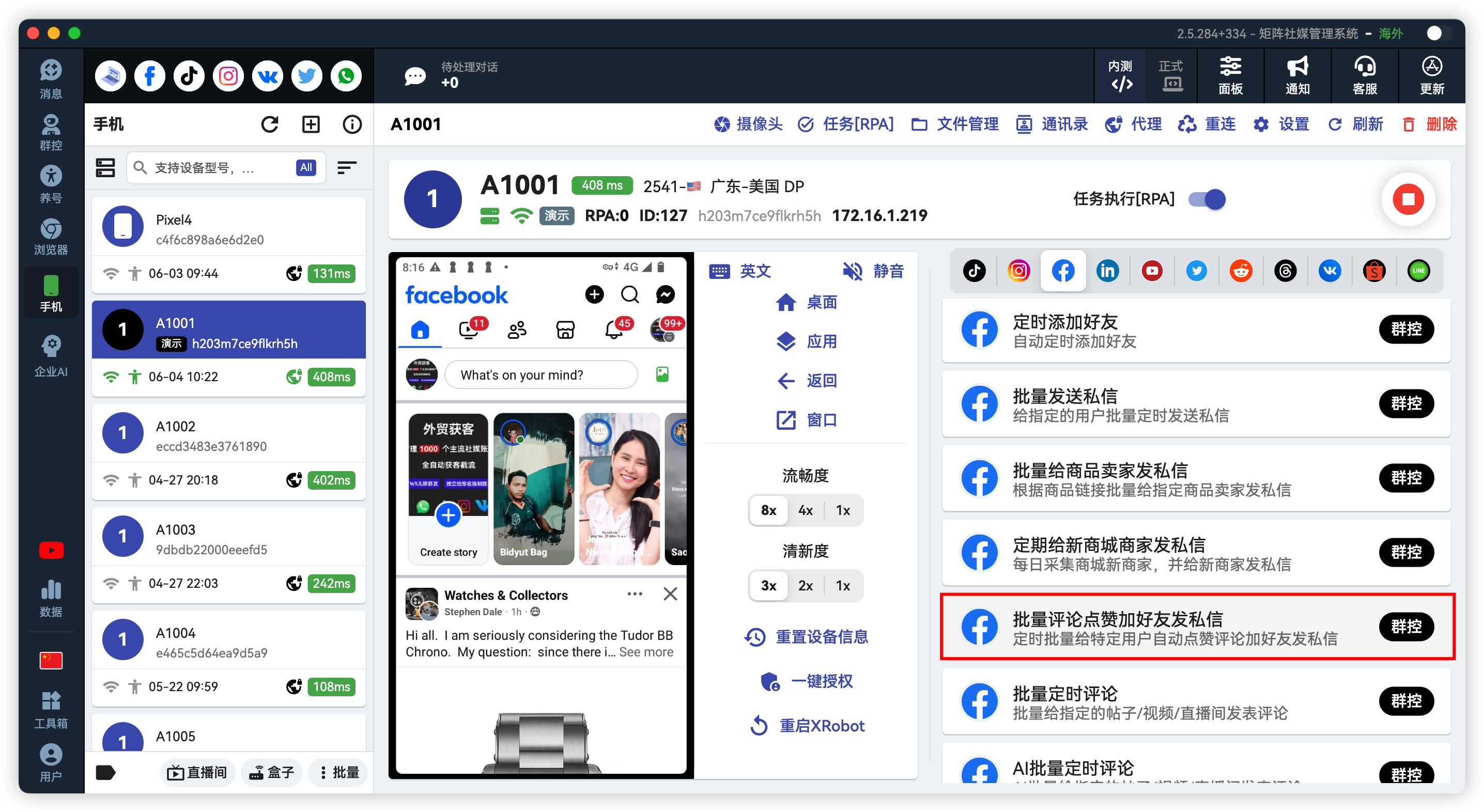This screenshot has width=1484, height=812.
Task: Switch device list layout view icon
Action: 105,167
